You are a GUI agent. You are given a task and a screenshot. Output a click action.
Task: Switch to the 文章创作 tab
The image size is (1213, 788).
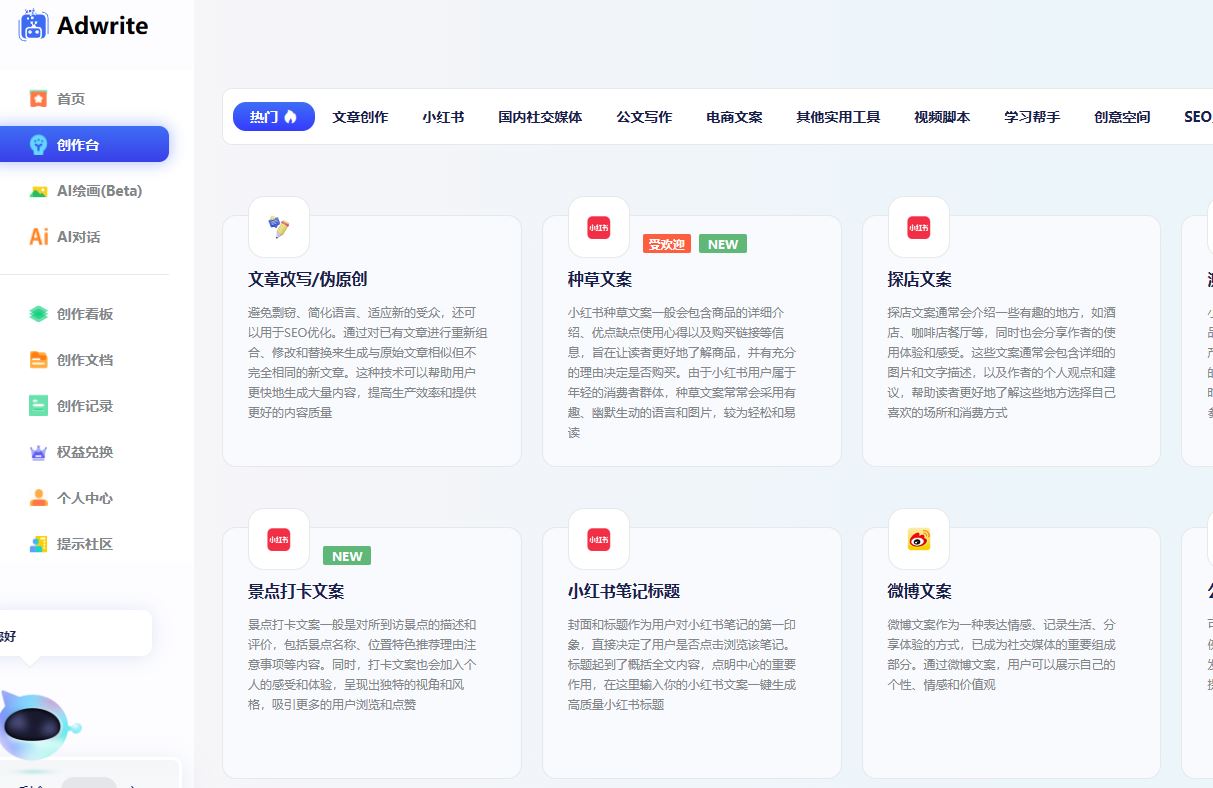click(360, 117)
